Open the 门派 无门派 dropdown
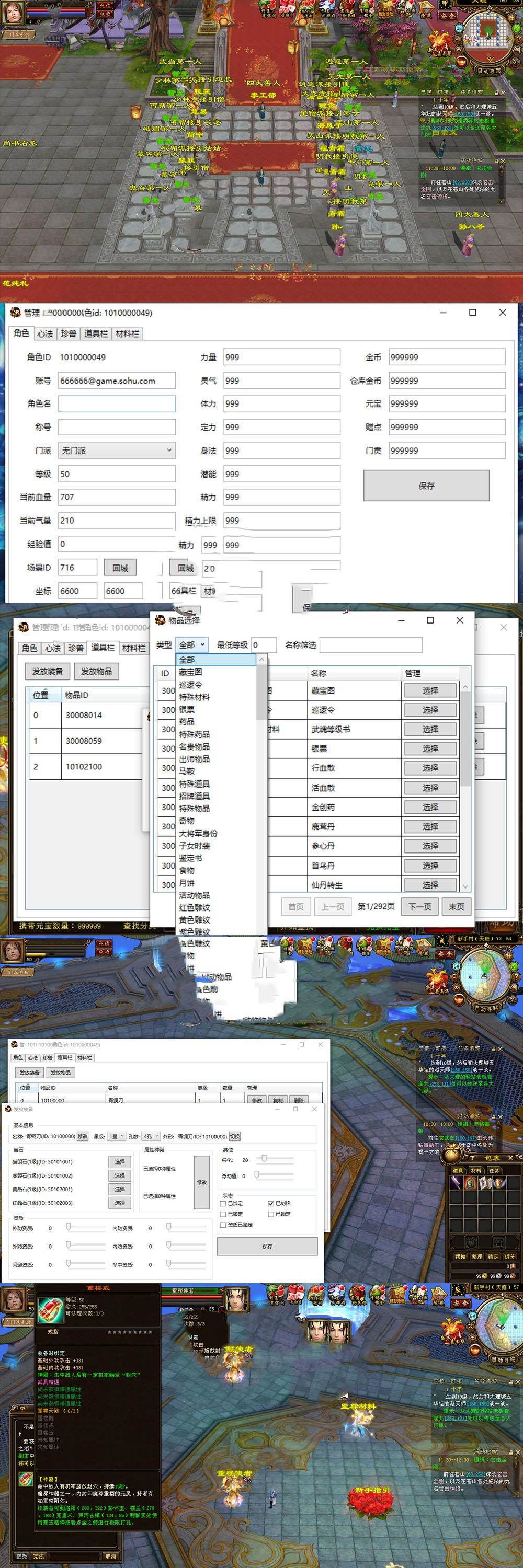The height and width of the screenshot is (1568, 523). [x=117, y=451]
